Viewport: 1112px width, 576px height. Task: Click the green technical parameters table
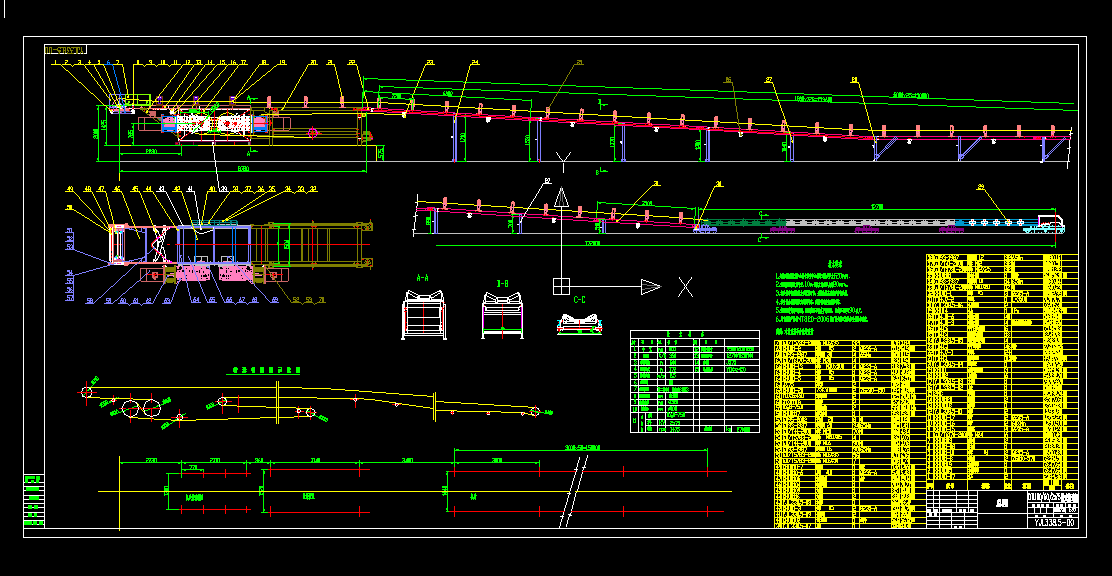point(695,381)
